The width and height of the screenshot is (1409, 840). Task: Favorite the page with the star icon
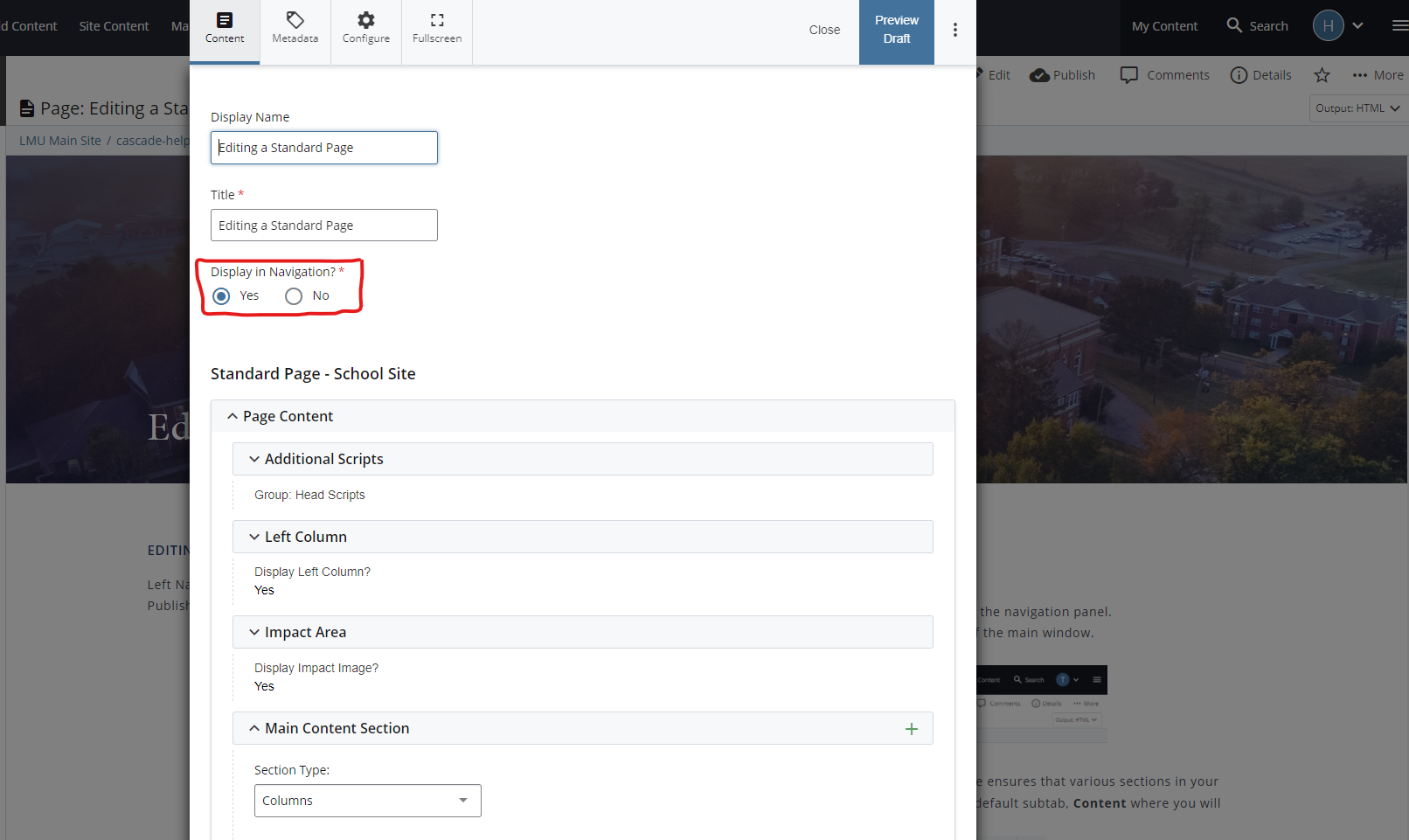coord(1322,75)
